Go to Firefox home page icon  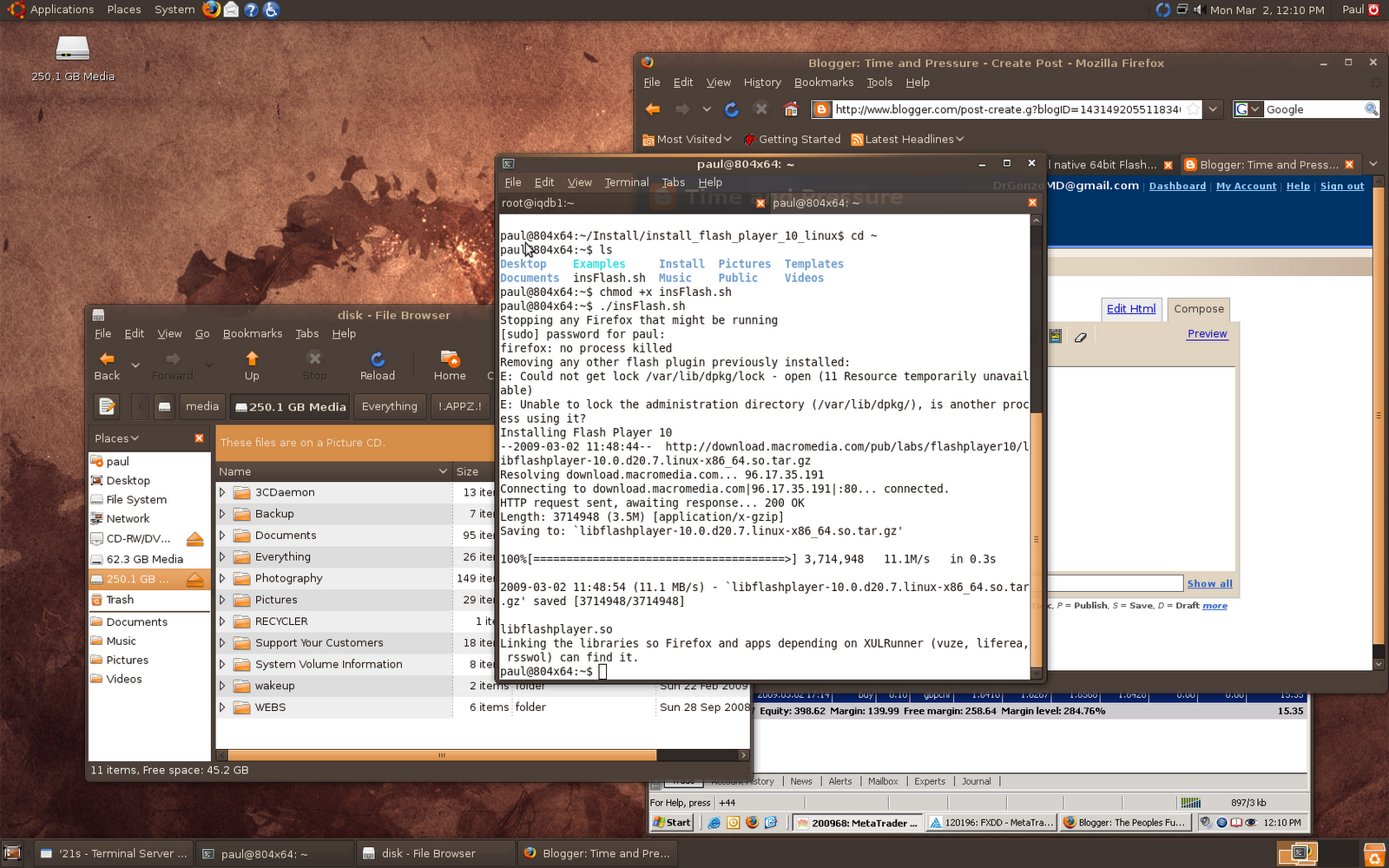(791, 109)
